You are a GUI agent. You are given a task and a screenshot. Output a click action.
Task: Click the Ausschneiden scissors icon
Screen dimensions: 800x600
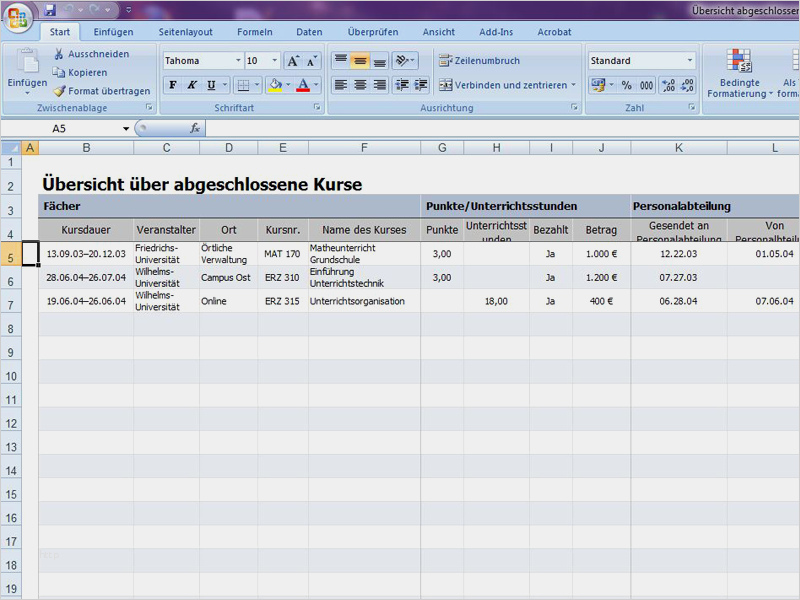pyautogui.click(x=60, y=54)
